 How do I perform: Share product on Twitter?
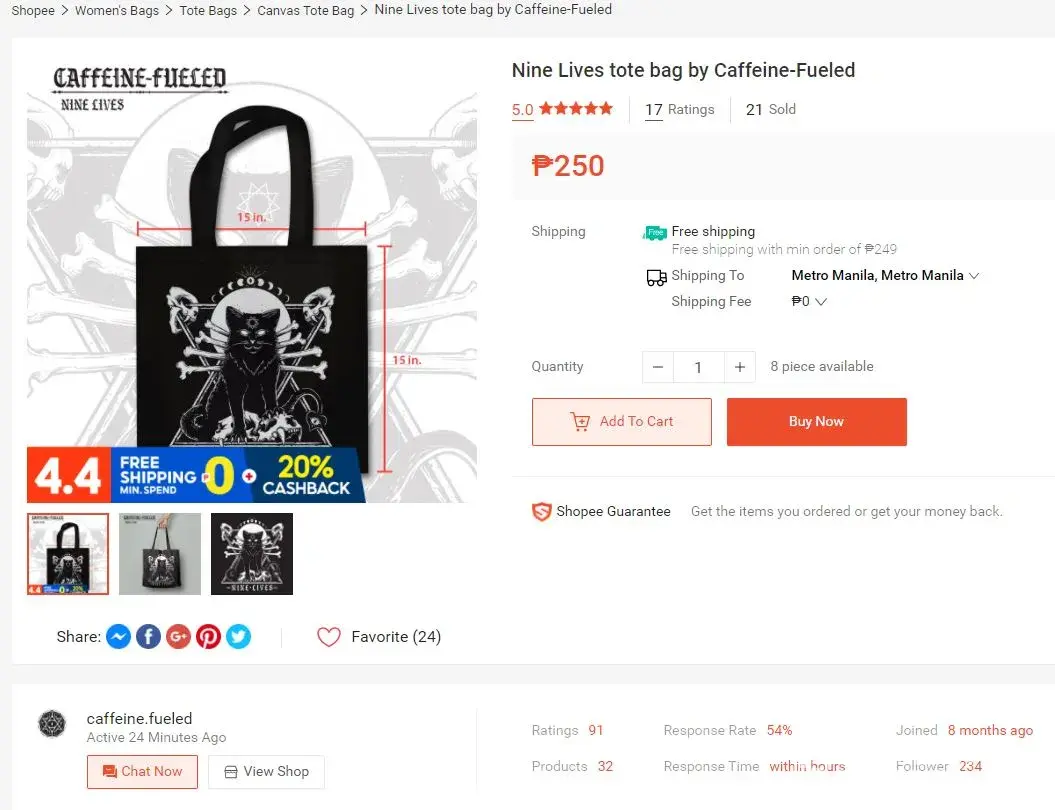(x=238, y=636)
